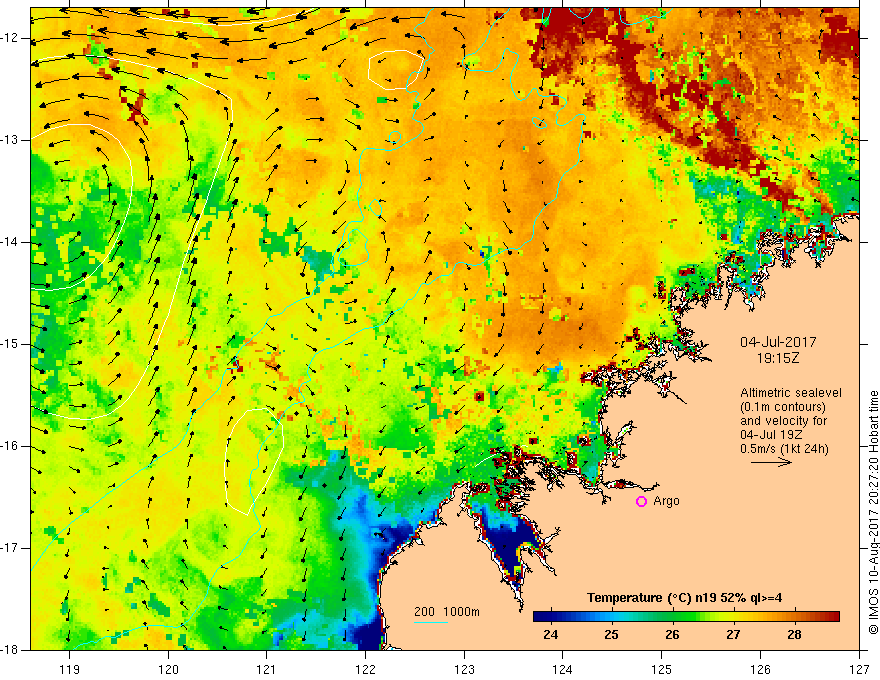Click the Altimetric sealevel text
Viewport: 880px width, 680px height.
[791, 393]
